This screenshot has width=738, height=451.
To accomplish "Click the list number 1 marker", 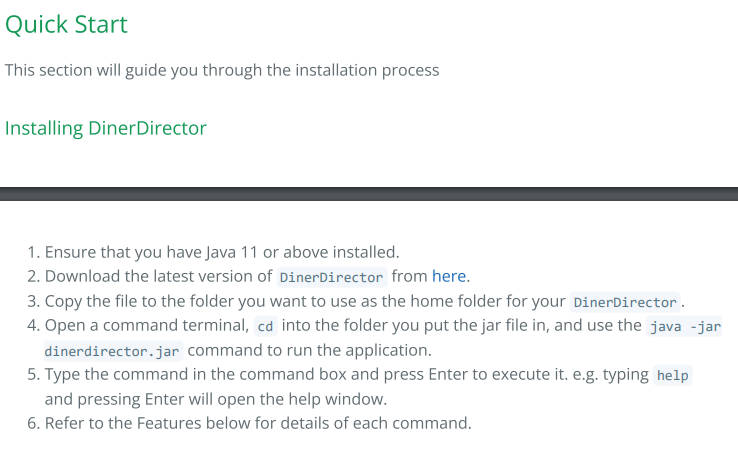I will [33, 252].
